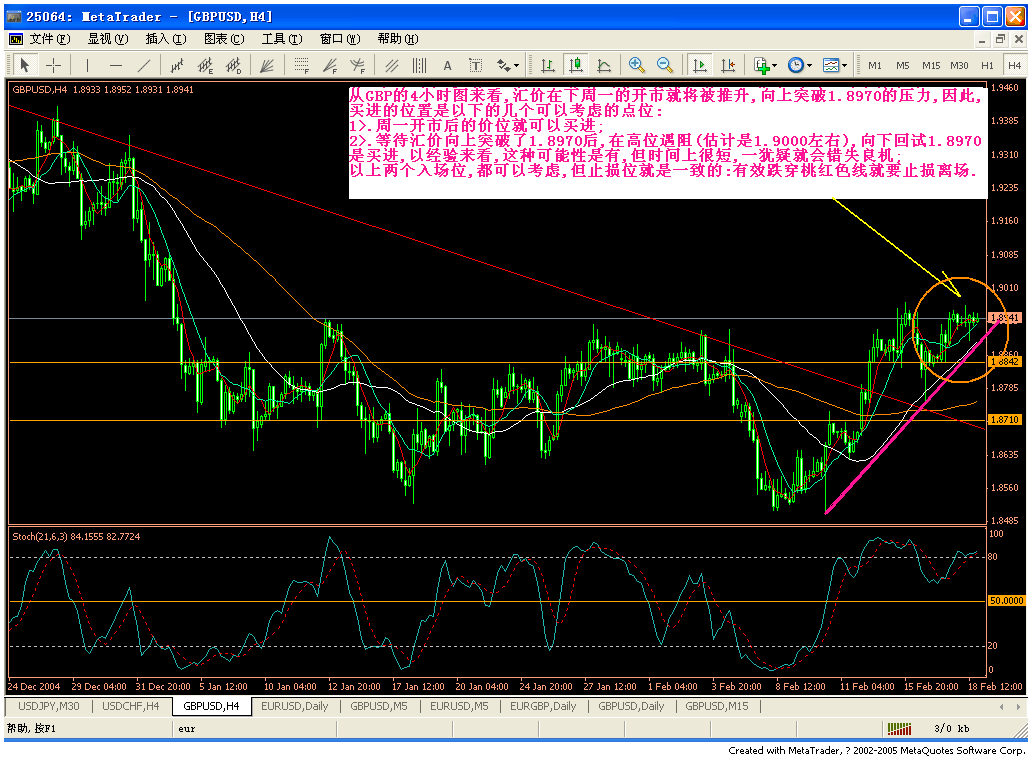Switch to H1 timeframe

[x=987, y=65]
